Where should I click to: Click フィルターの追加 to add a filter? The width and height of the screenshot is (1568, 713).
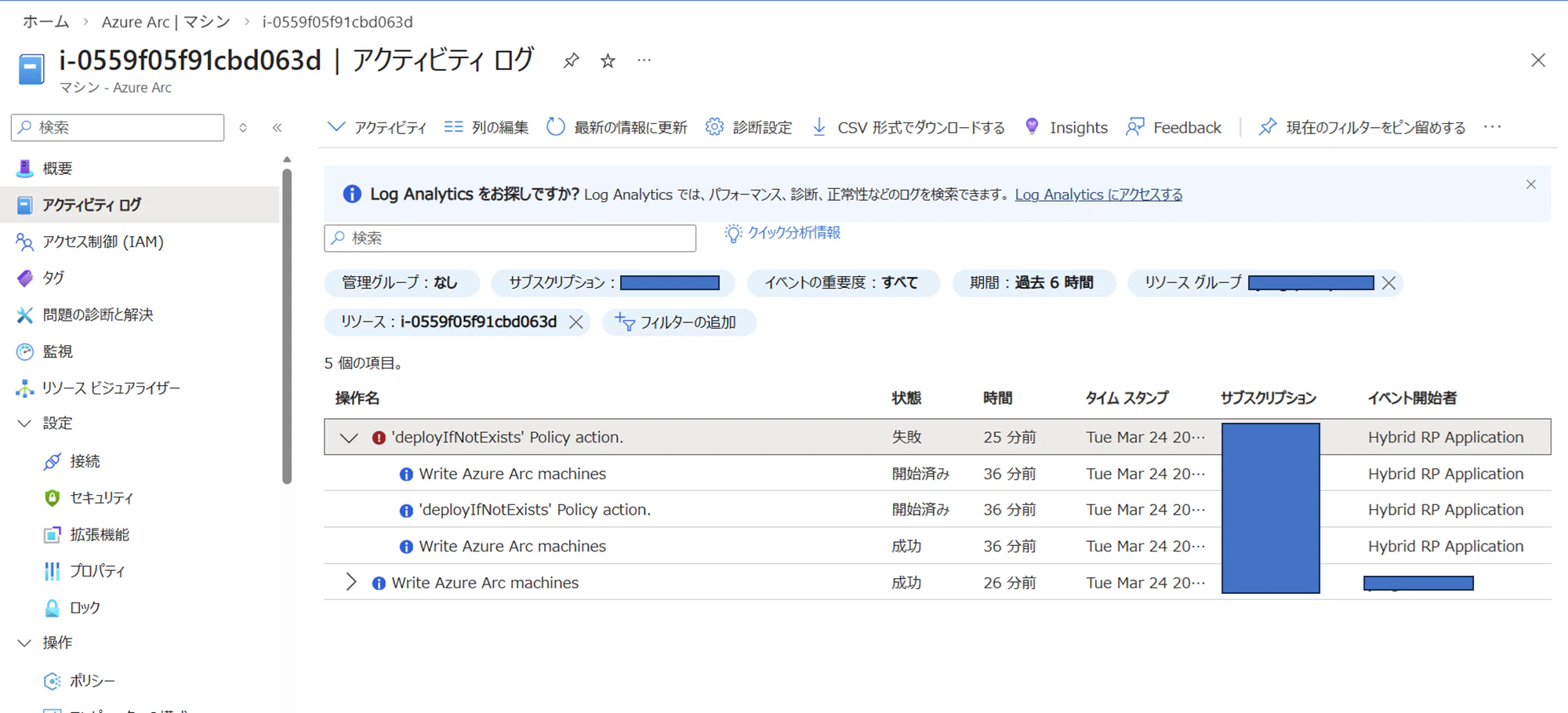tap(679, 322)
